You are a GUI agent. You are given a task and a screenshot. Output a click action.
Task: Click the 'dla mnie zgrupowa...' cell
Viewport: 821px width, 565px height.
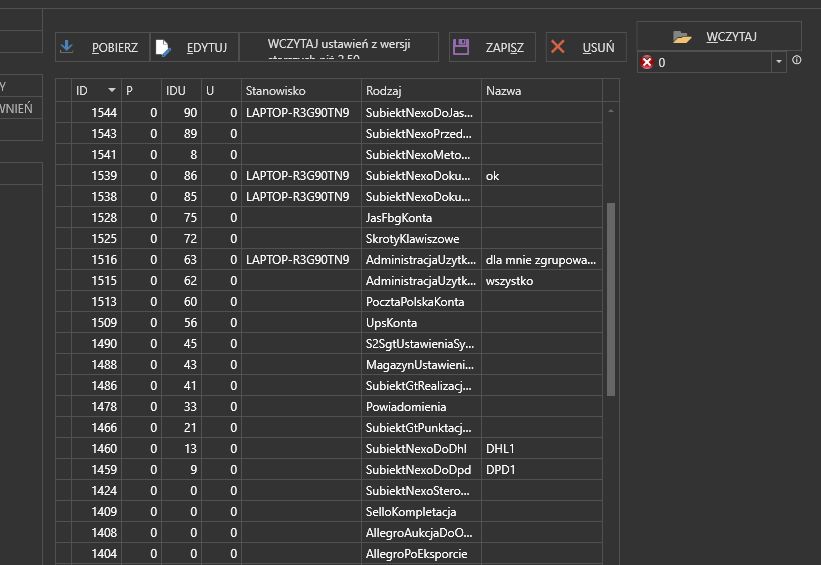(x=541, y=260)
